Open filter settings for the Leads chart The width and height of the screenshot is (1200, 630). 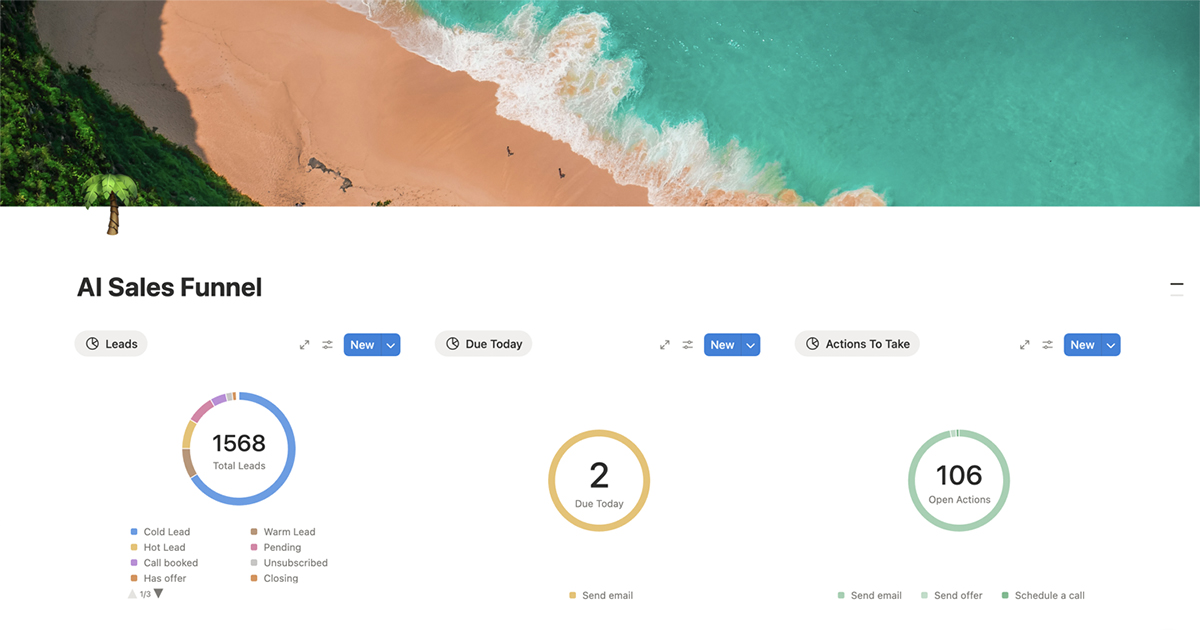pyautogui.click(x=327, y=345)
